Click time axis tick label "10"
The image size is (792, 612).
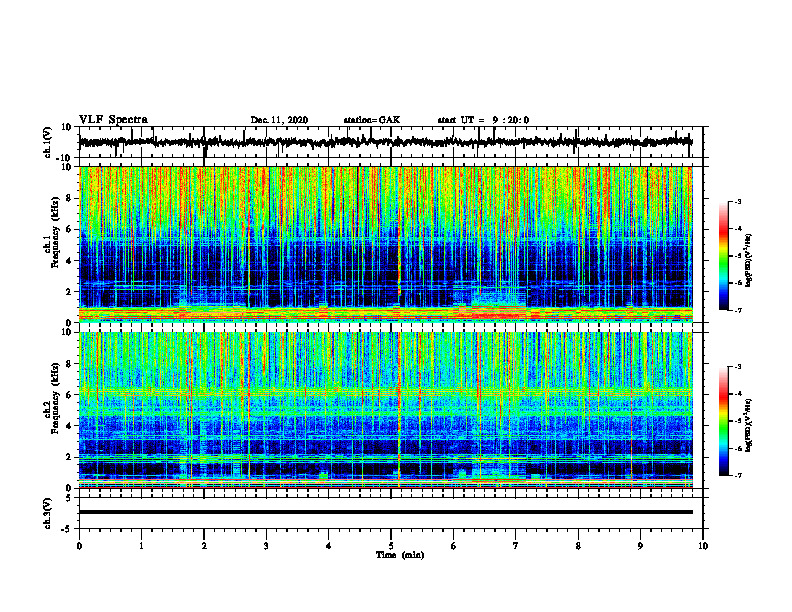tap(703, 546)
